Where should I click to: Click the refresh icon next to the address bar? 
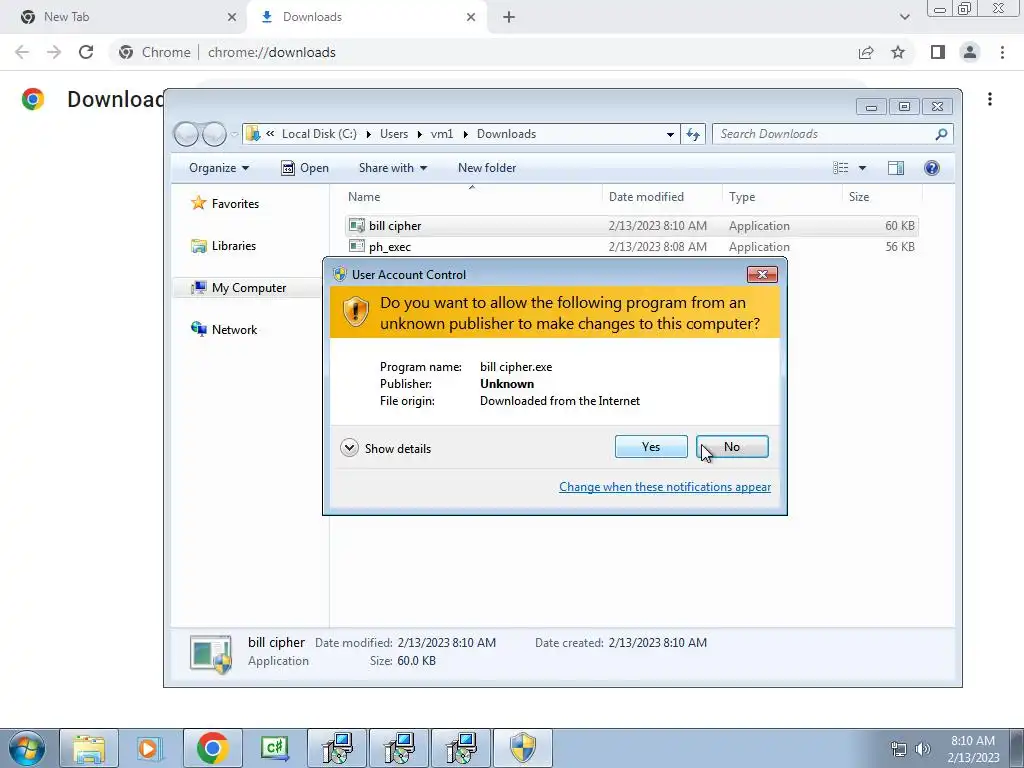(693, 134)
